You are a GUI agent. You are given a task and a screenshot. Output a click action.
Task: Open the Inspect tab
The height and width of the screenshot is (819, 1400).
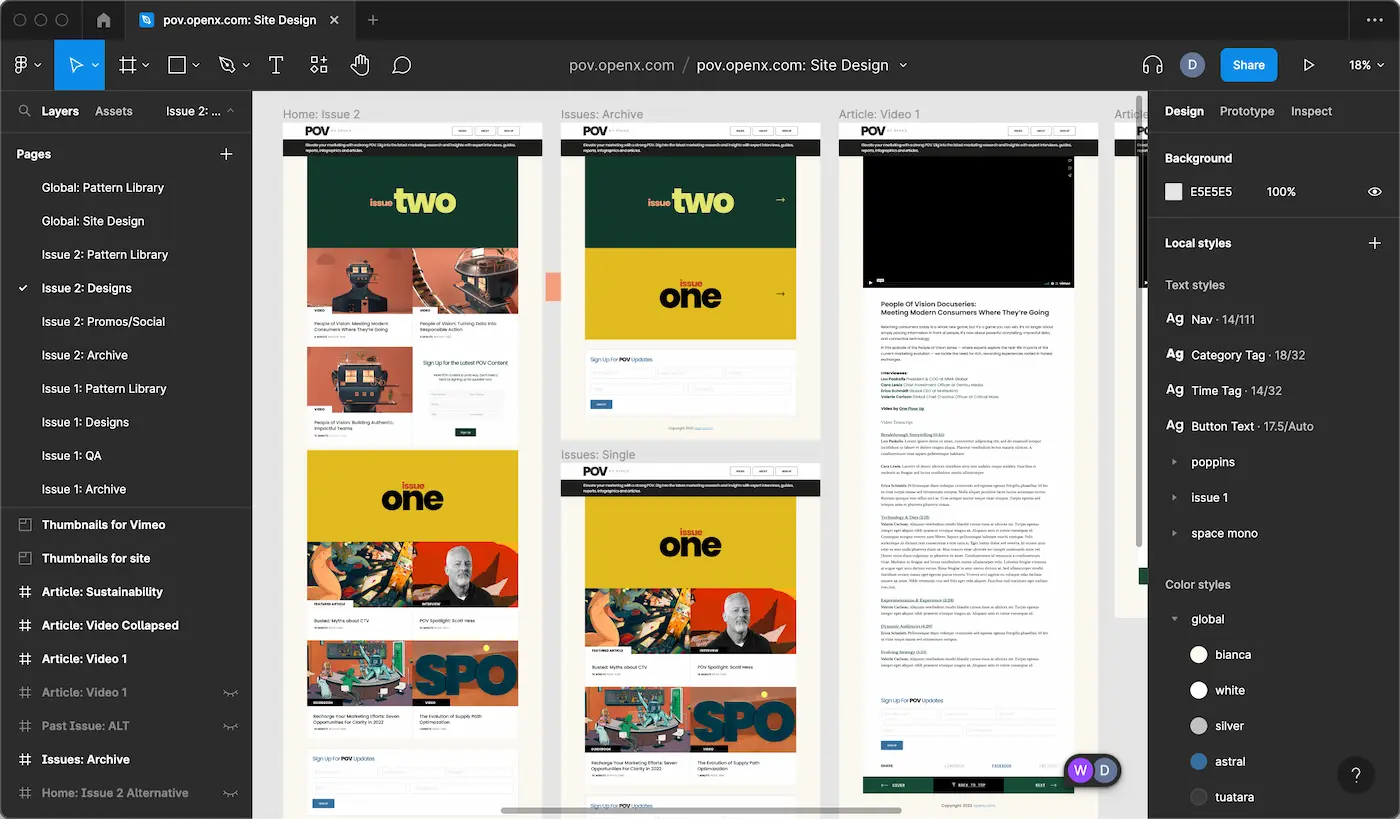point(1311,111)
